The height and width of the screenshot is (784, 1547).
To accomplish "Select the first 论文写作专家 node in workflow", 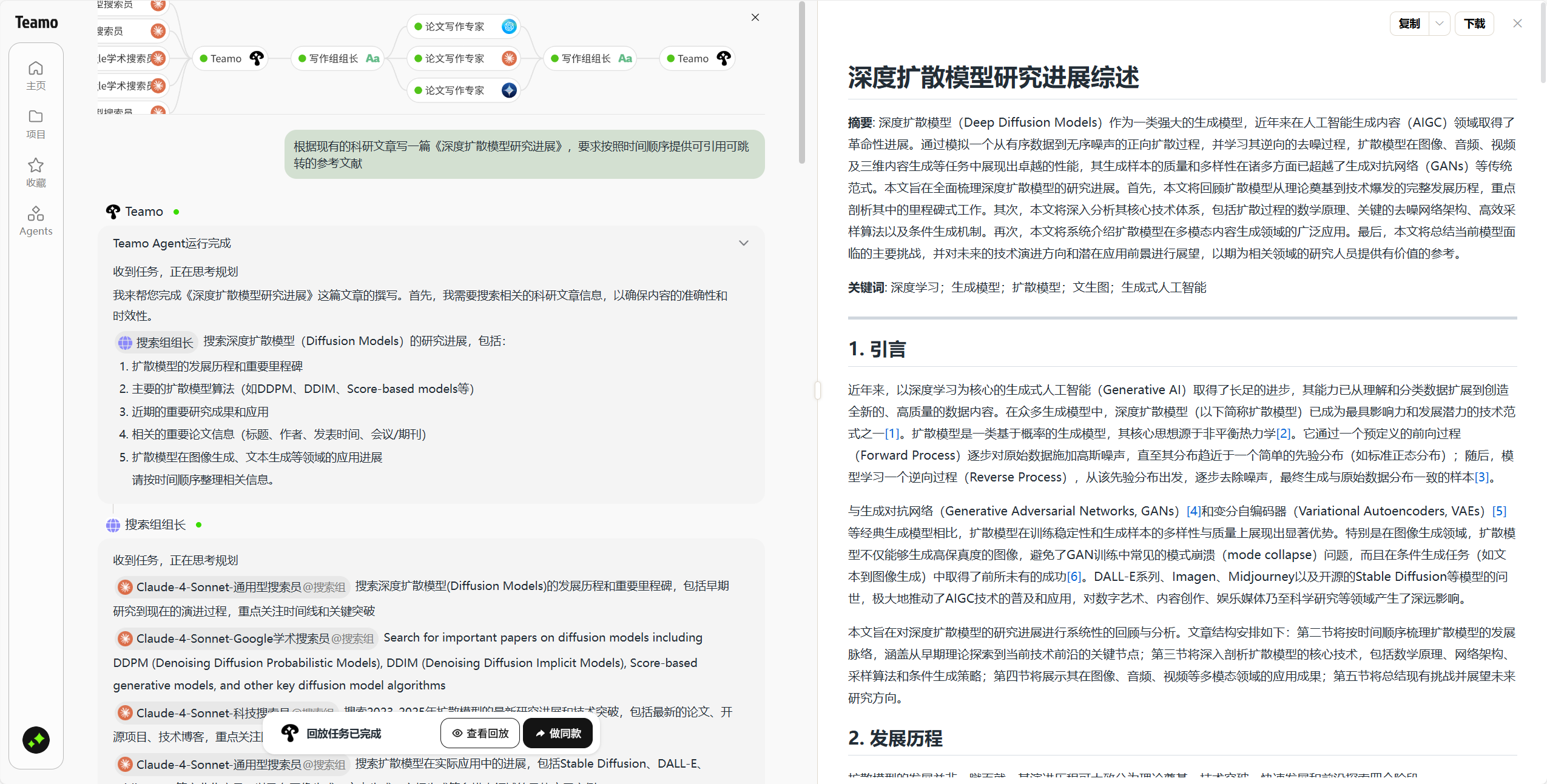I will point(464,27).
